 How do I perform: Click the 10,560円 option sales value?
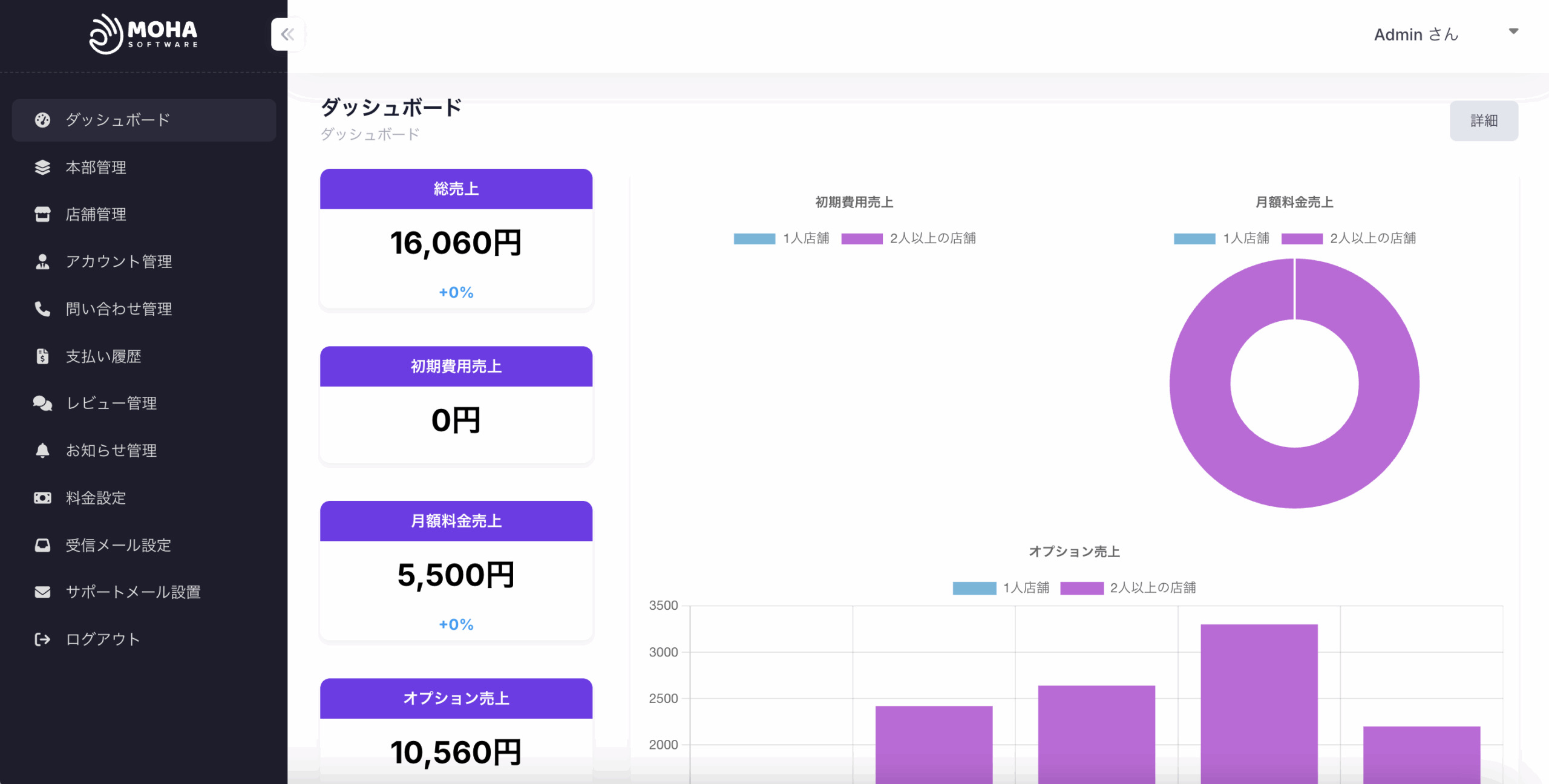(456, 753)
